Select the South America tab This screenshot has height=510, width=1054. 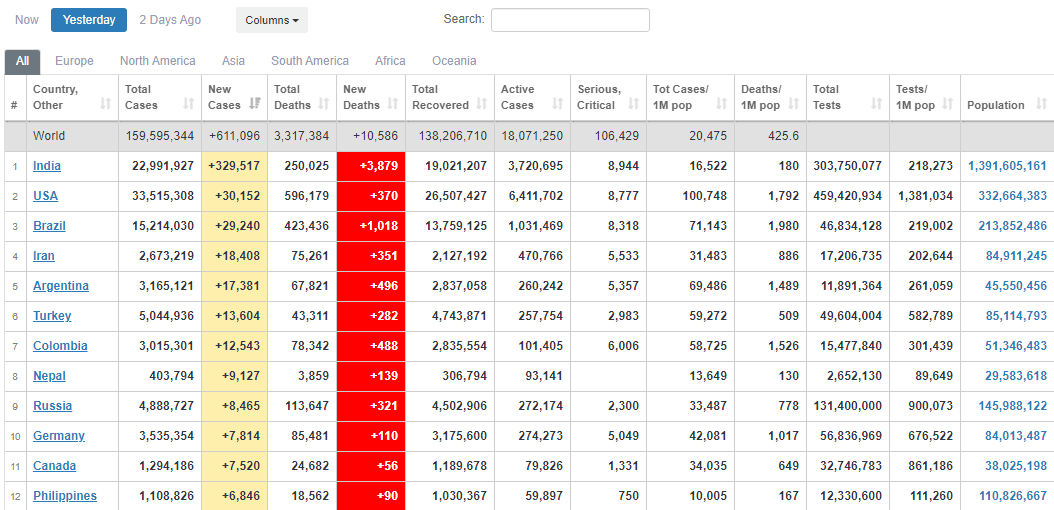pyautogui.click(x=310, y=61)
